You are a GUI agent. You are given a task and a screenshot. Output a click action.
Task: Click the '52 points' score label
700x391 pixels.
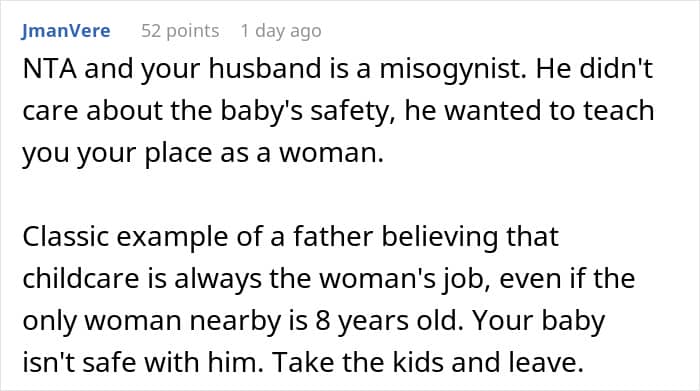(180, 31)
